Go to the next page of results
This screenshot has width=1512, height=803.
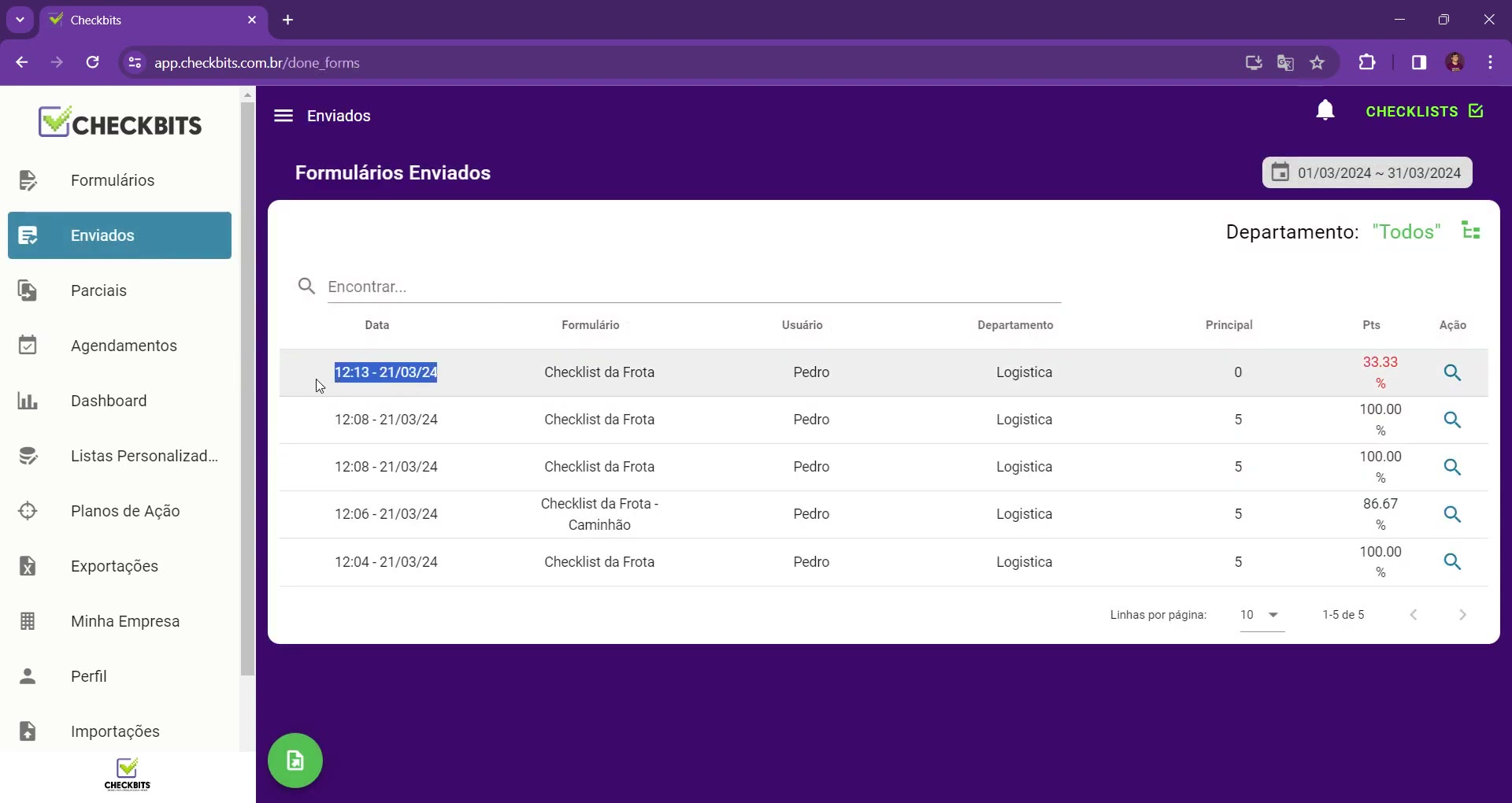1462,615
